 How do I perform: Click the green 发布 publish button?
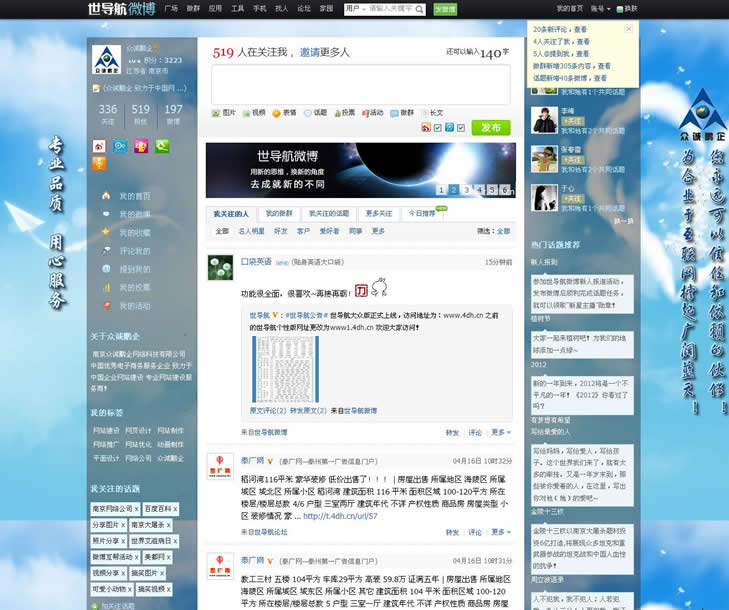point(491,127)
